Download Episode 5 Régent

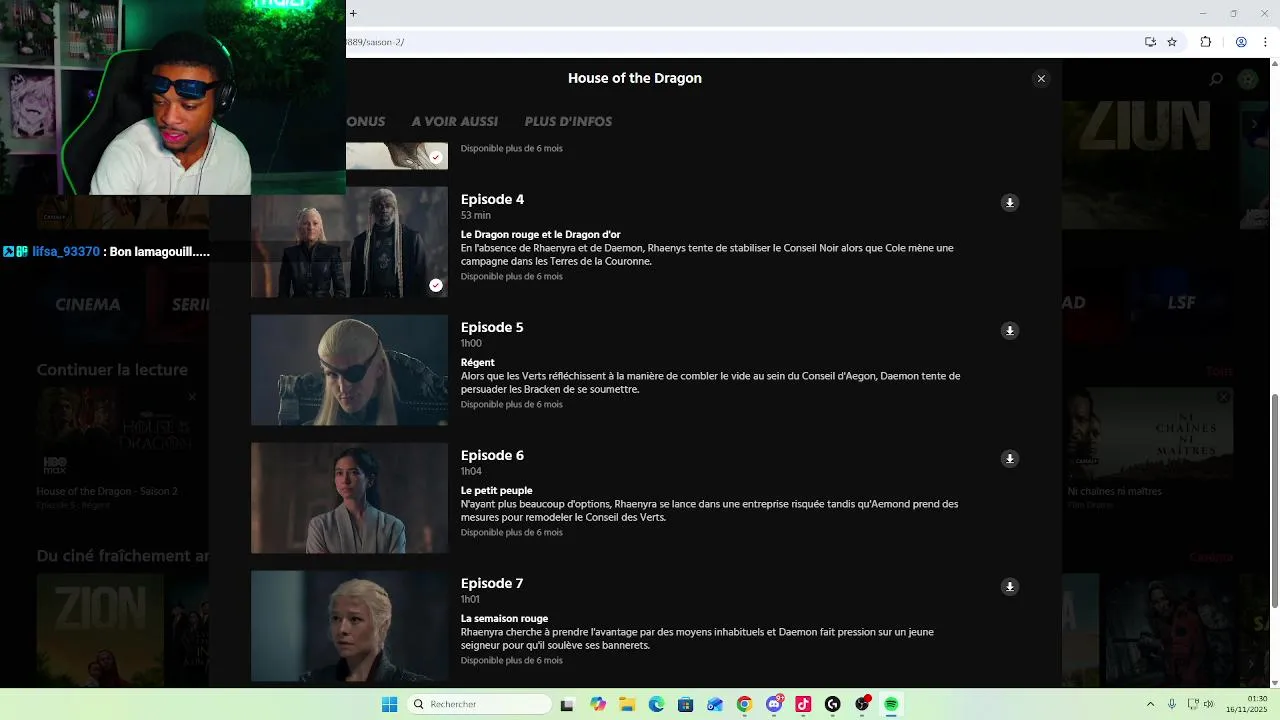[x=1010, y=331]
